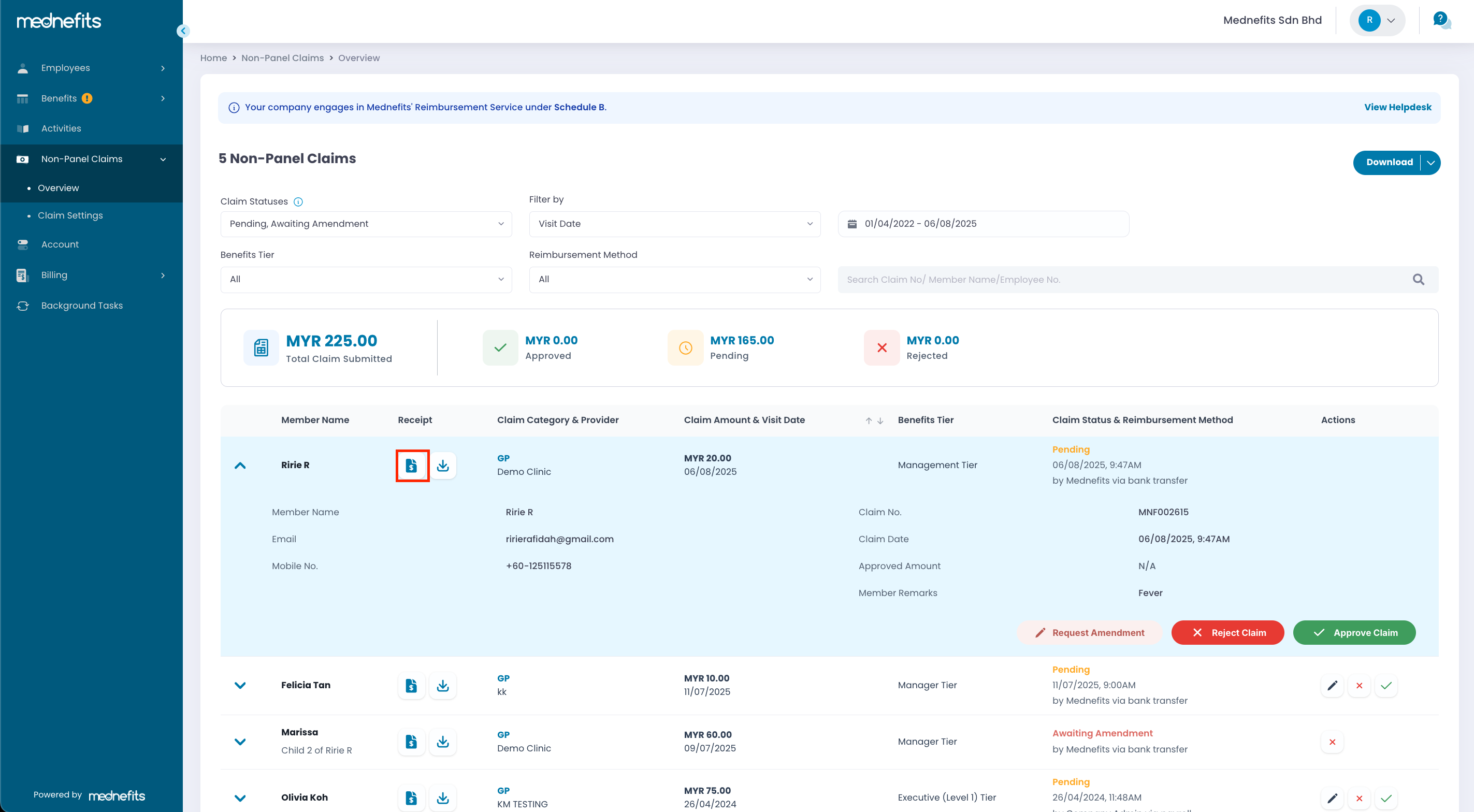View Ririe R's receipt document
Image resolution: width=1474 pixels, height=812 pixels.
coord(411,465)
